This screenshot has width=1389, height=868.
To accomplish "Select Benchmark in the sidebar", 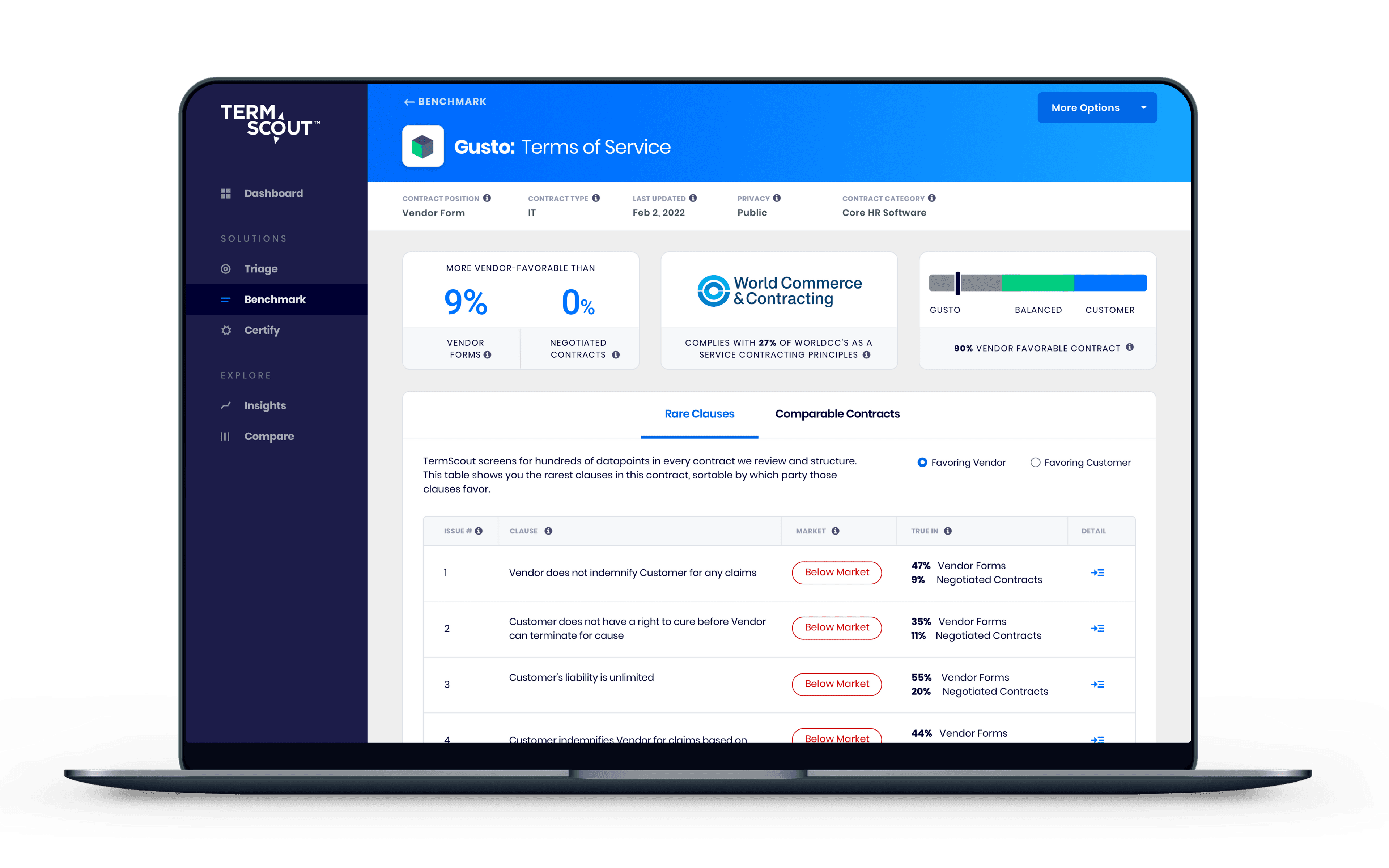I will [277, 300].
